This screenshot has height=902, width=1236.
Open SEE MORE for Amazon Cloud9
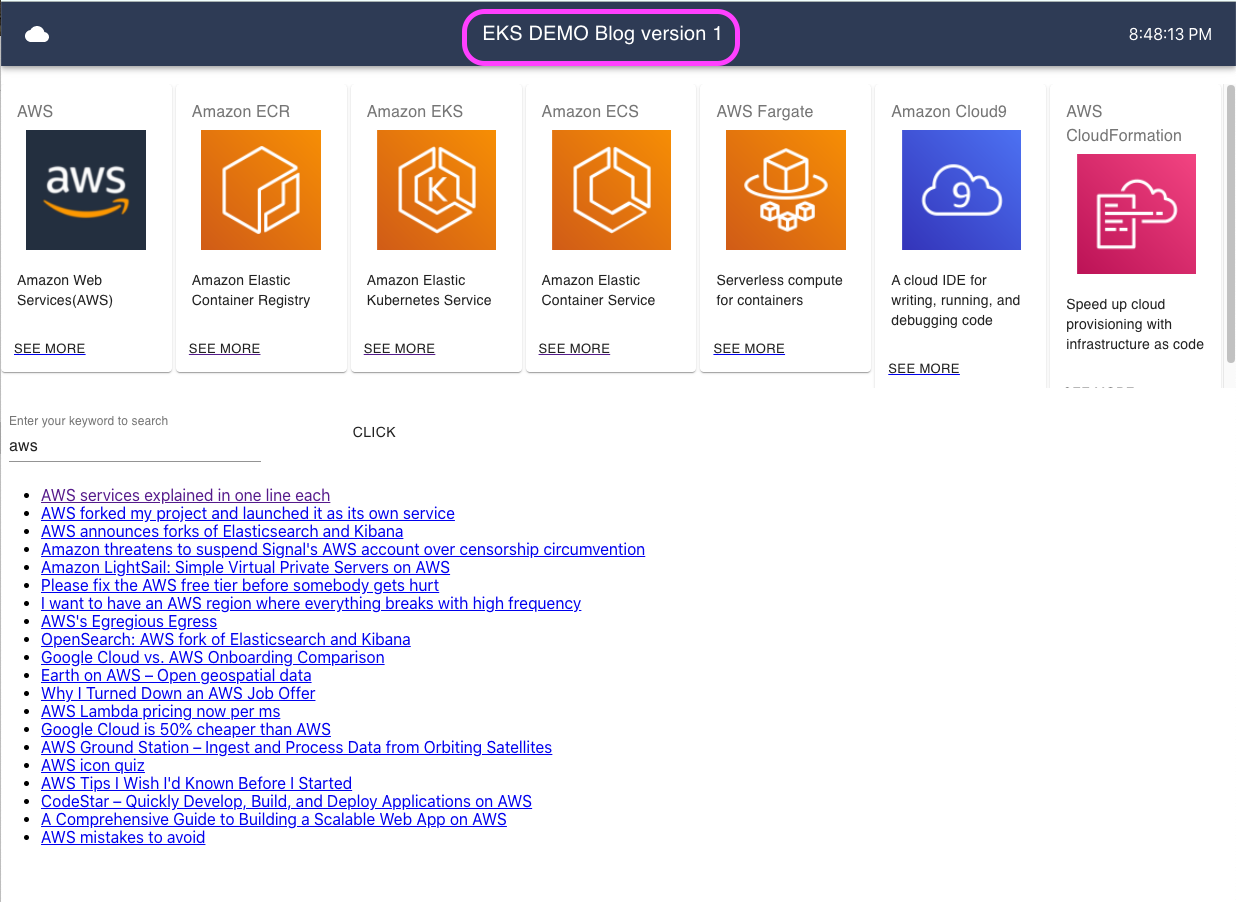point(924,369)
